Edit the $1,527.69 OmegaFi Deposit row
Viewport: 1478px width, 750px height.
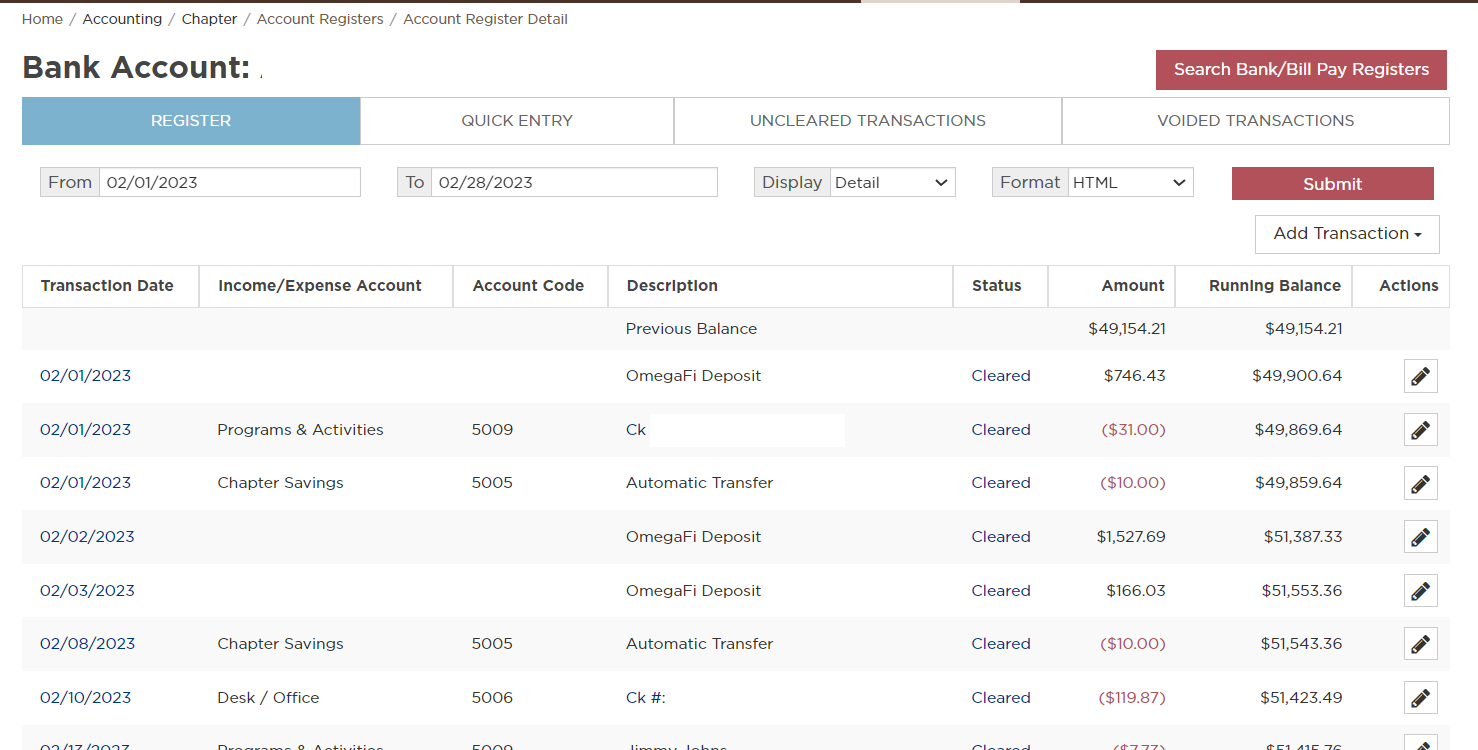pos(1420,537)
